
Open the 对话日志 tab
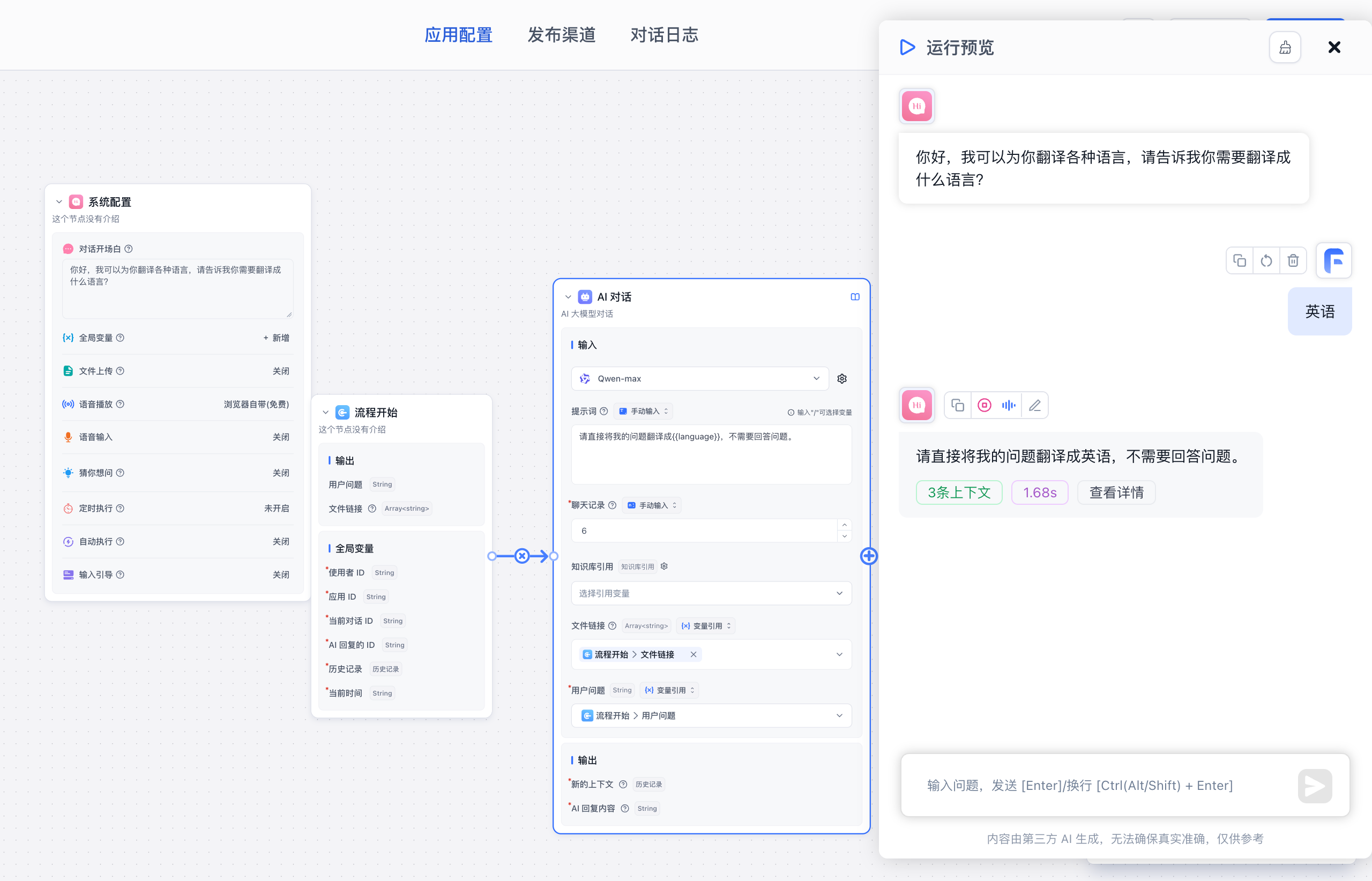click(x=664, y=35)
